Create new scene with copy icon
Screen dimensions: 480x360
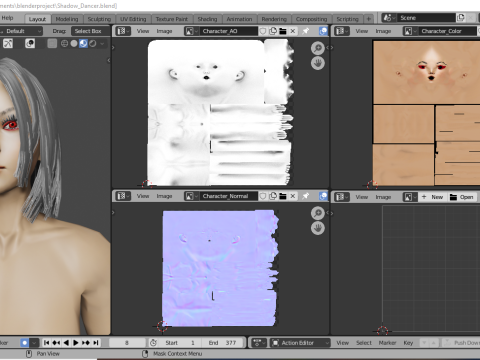click(x=461, y=18)
